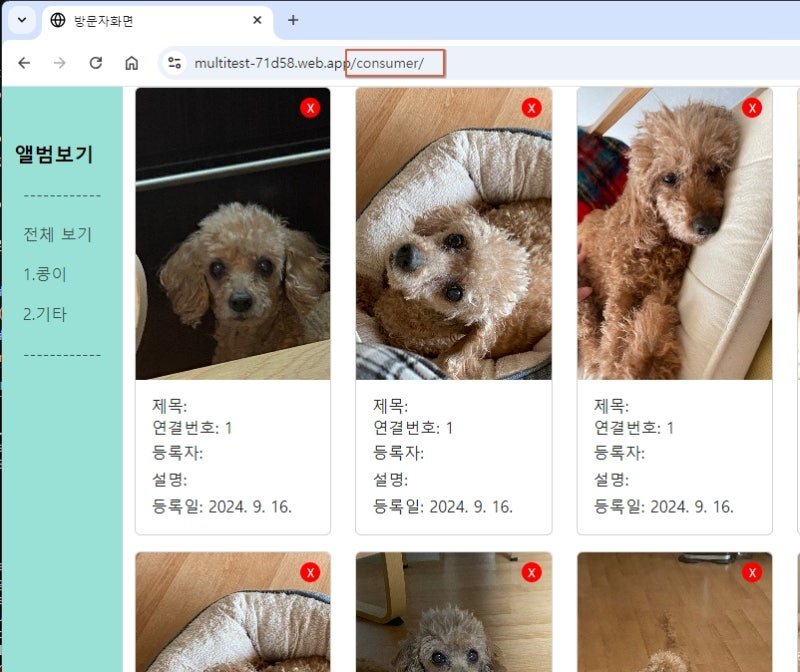Viewport: 800px width, 672px height.
Task: Click the address bar URL field
Action: click(x=480, y=63)
